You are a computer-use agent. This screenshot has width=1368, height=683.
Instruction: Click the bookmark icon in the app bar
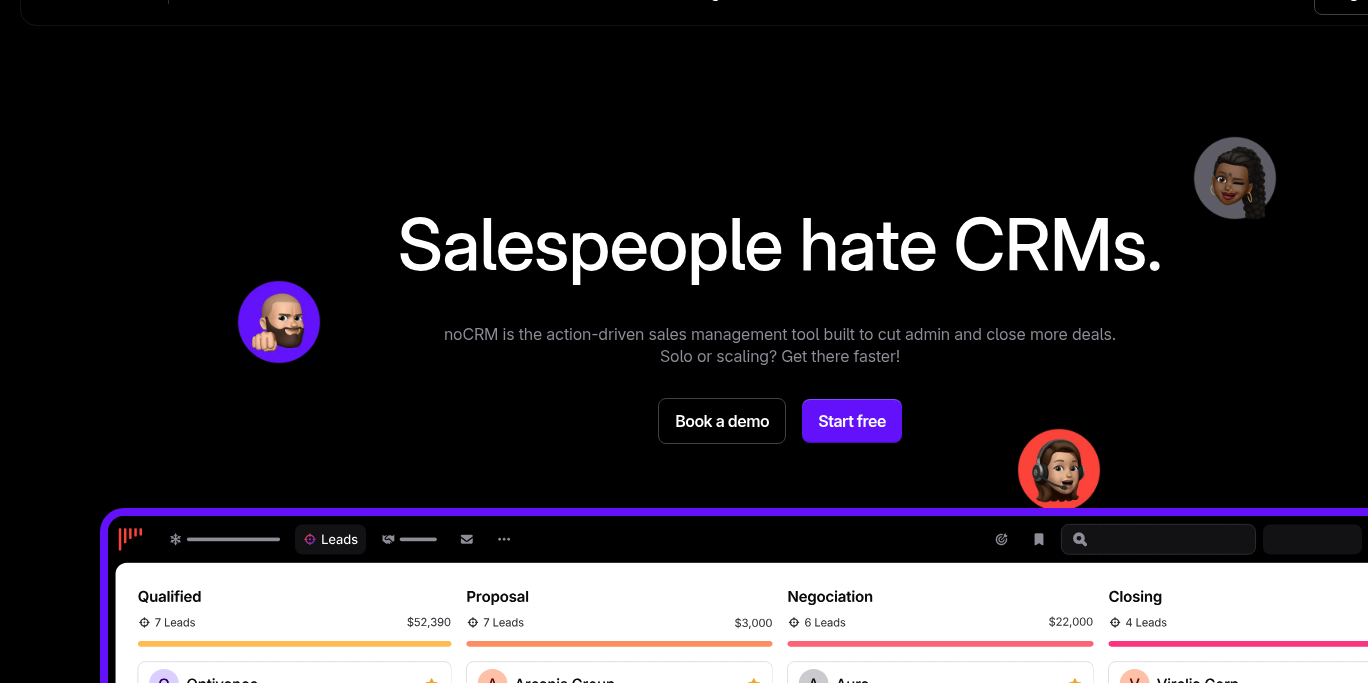point(1039,539)
